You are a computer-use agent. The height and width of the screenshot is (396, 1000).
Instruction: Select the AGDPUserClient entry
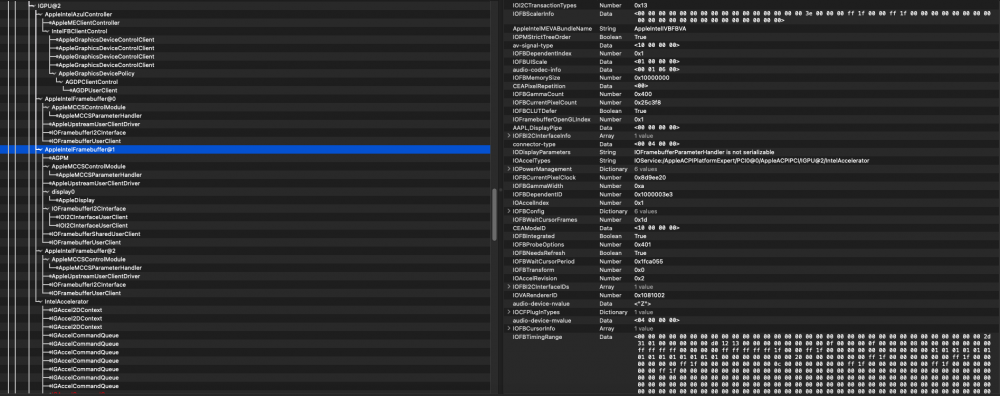point(95,90)
